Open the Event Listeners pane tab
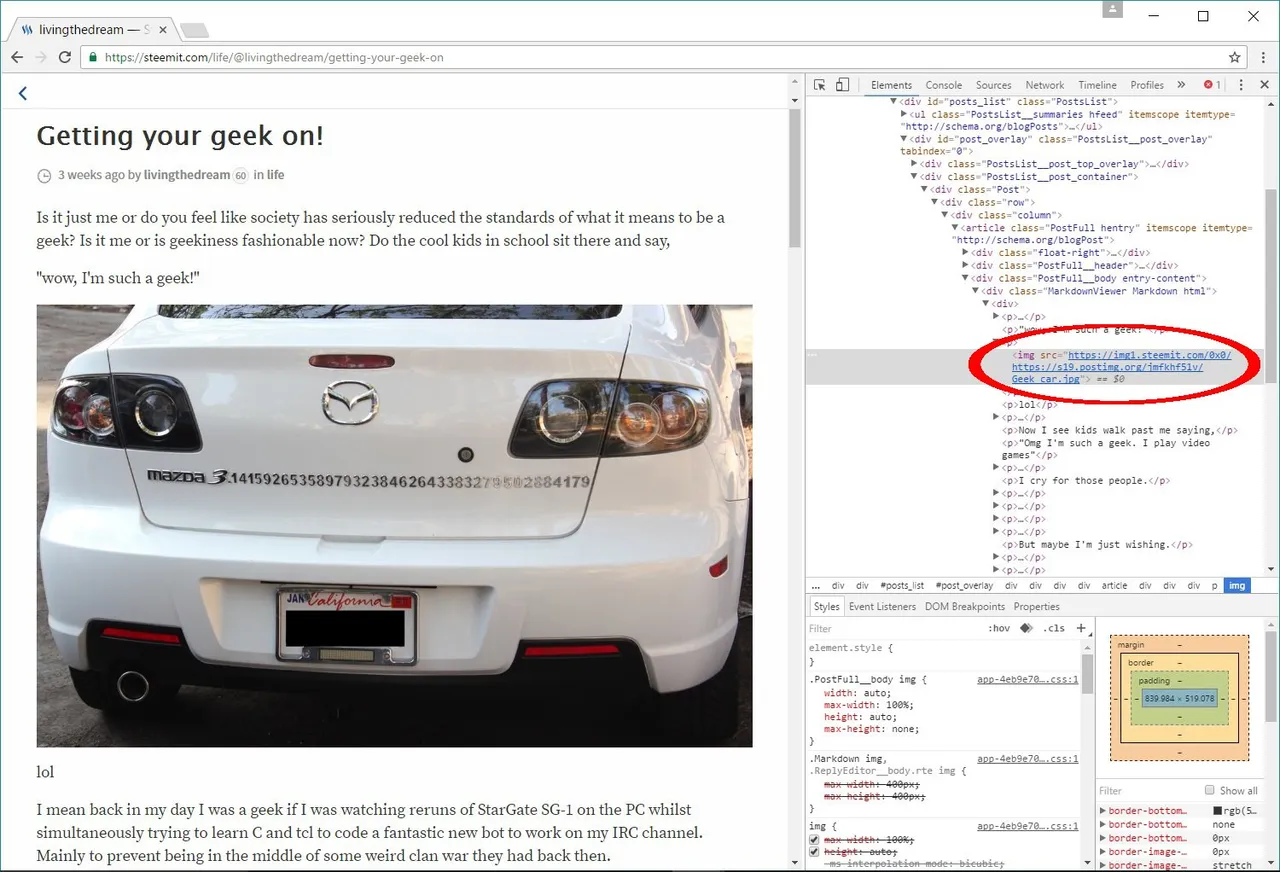This screenshot has height=872, width=1280. pyautogui.click(x=882, y=607)
